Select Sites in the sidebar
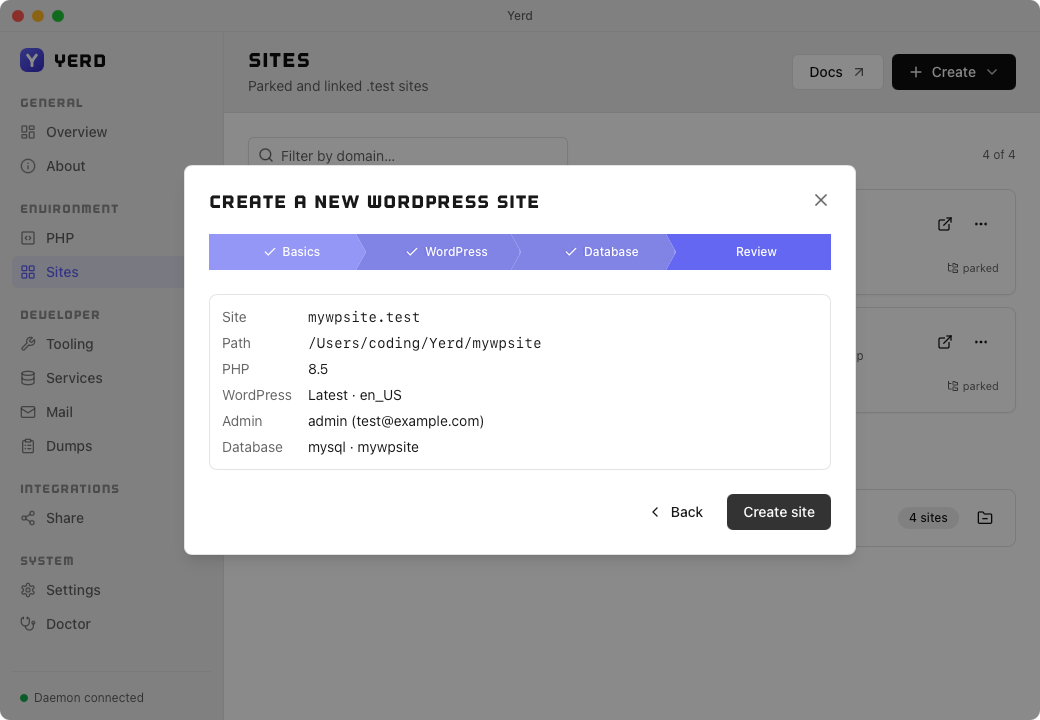The width and height of the screenshot is (1040, 720). (x=98, y=272)
